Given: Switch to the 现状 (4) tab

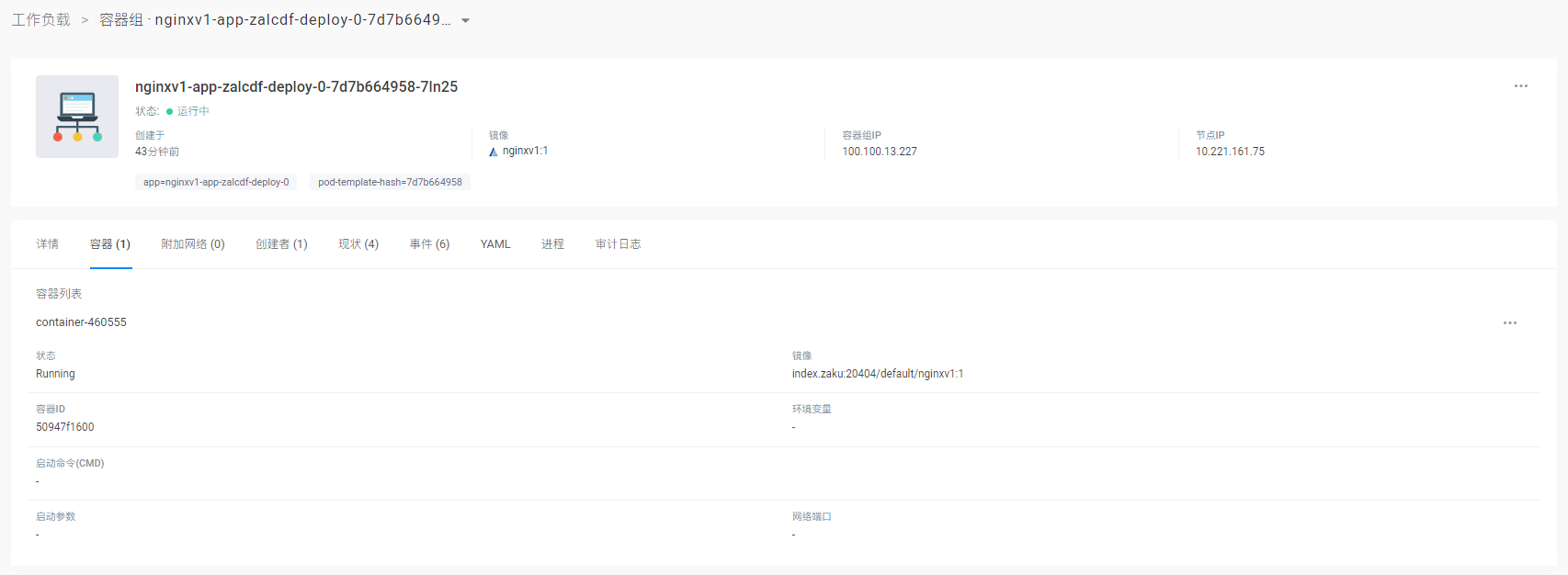Looking at the screenshot, I should 358,244.
